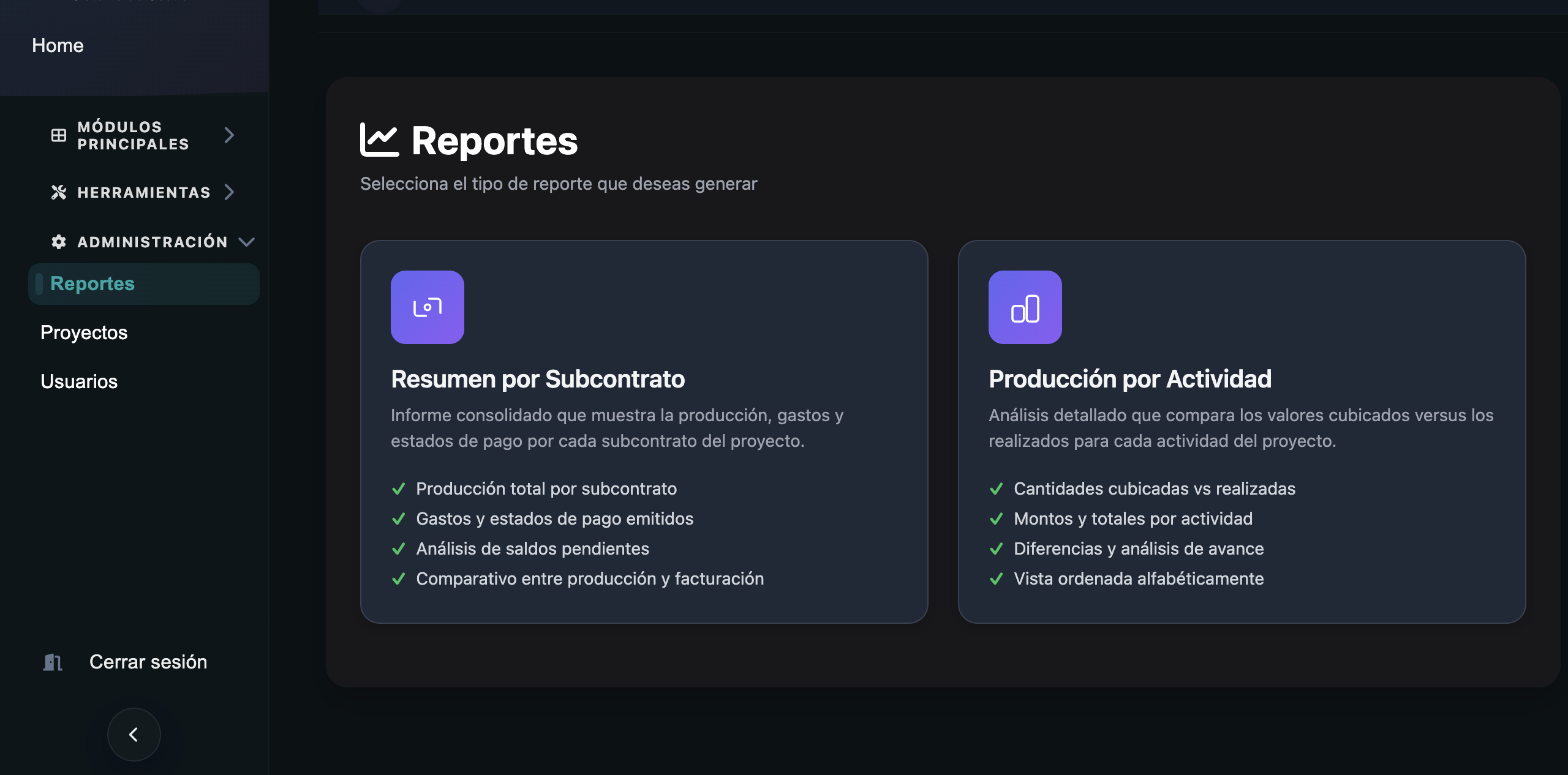Click the checkmark beside Vista ordenada alfabéticamente
1568x775 pixels.
tap(997, 578)
